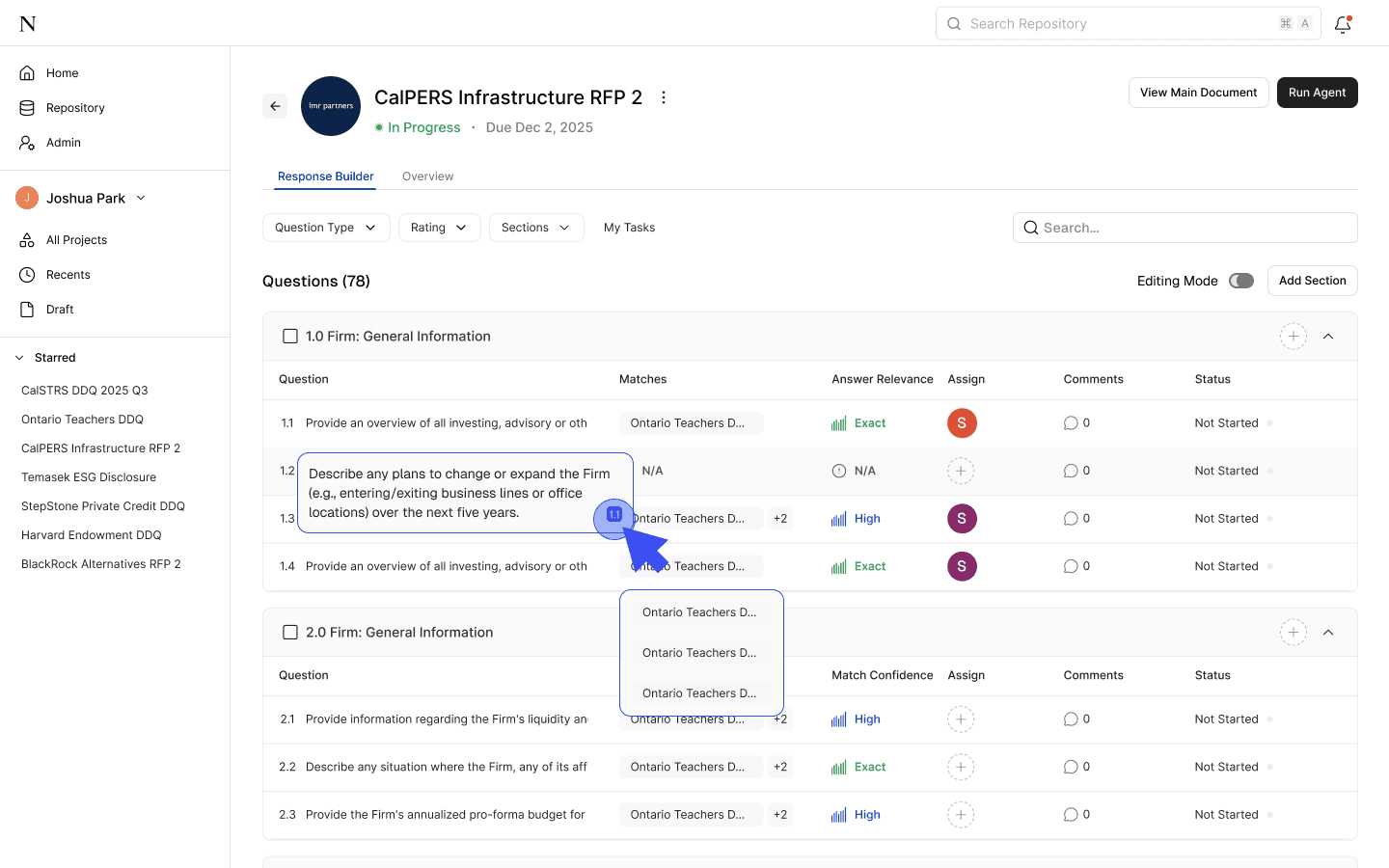Toggle Editing Mode switch
Viewport: 1389px width, 868px height.
pyautogui.click(x=1241, y=281)
